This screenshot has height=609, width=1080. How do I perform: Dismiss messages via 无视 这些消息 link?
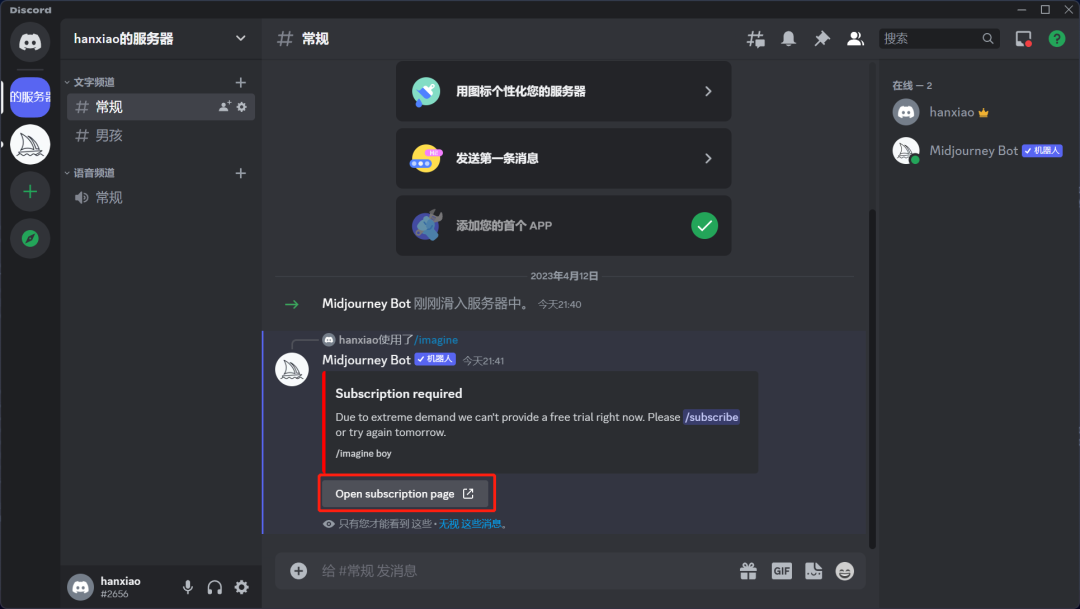tap(470, 524)
